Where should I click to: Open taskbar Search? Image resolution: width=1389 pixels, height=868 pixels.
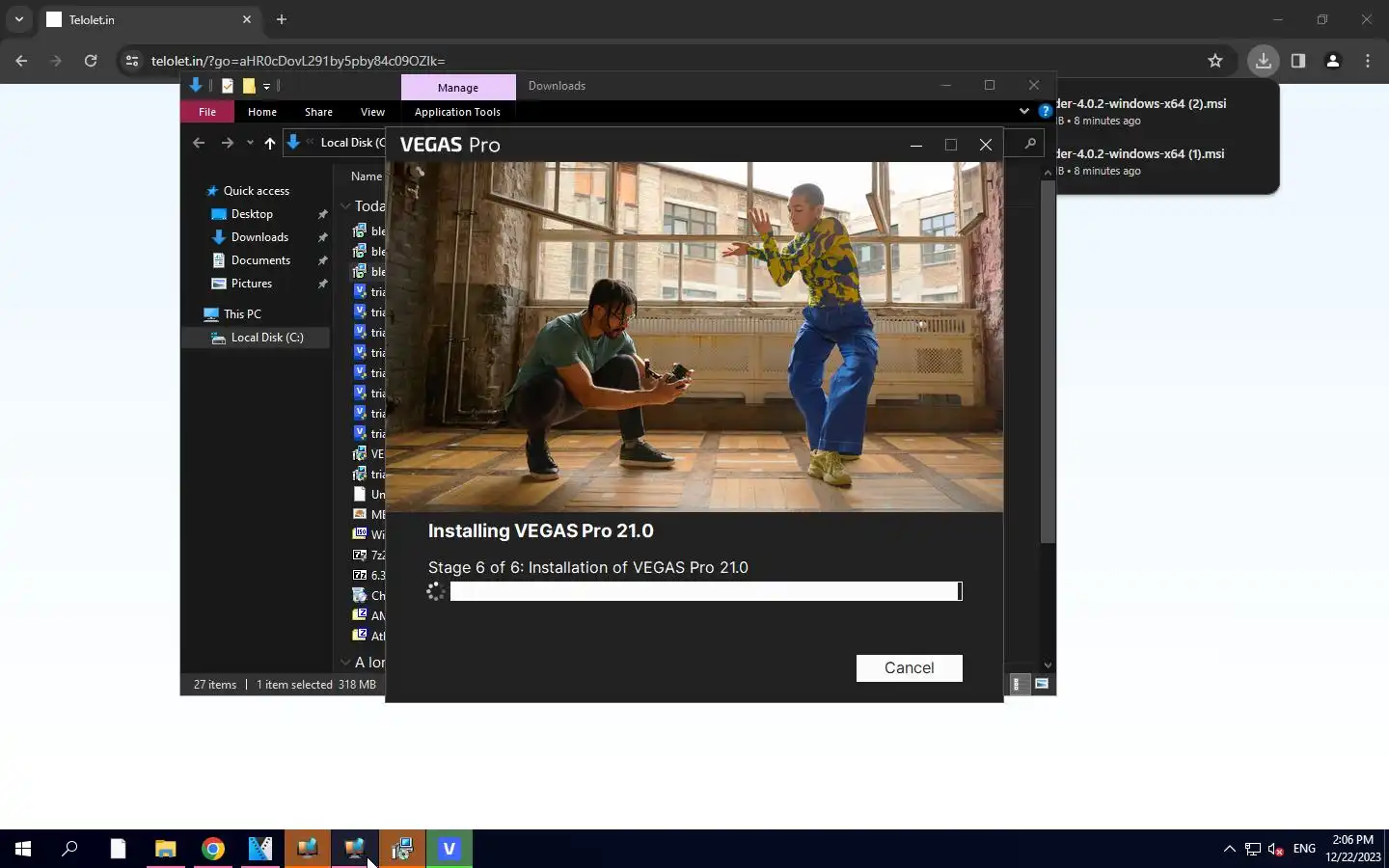point(69,849)
